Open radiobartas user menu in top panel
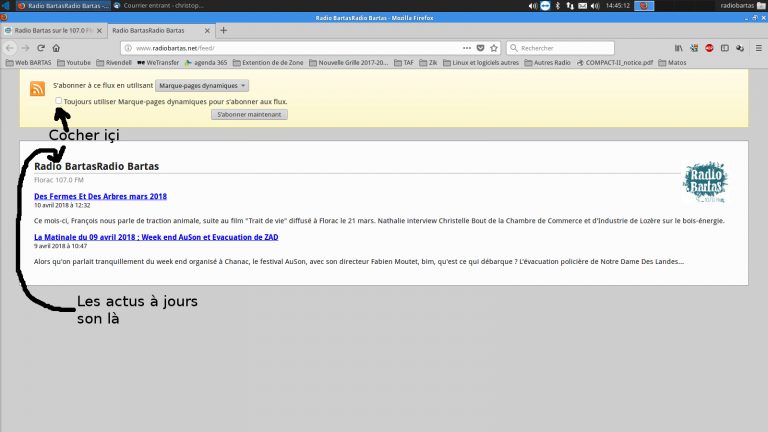The height and width of the screenshot is (432, 768). tap(743, 6)
